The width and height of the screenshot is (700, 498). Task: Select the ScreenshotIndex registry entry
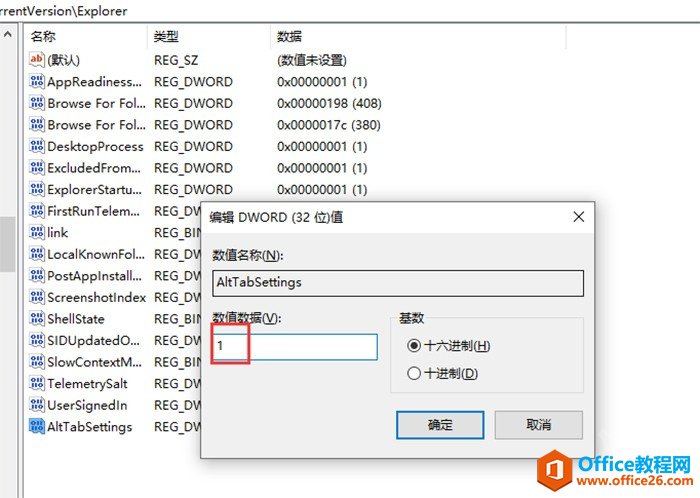pos(96,298)
